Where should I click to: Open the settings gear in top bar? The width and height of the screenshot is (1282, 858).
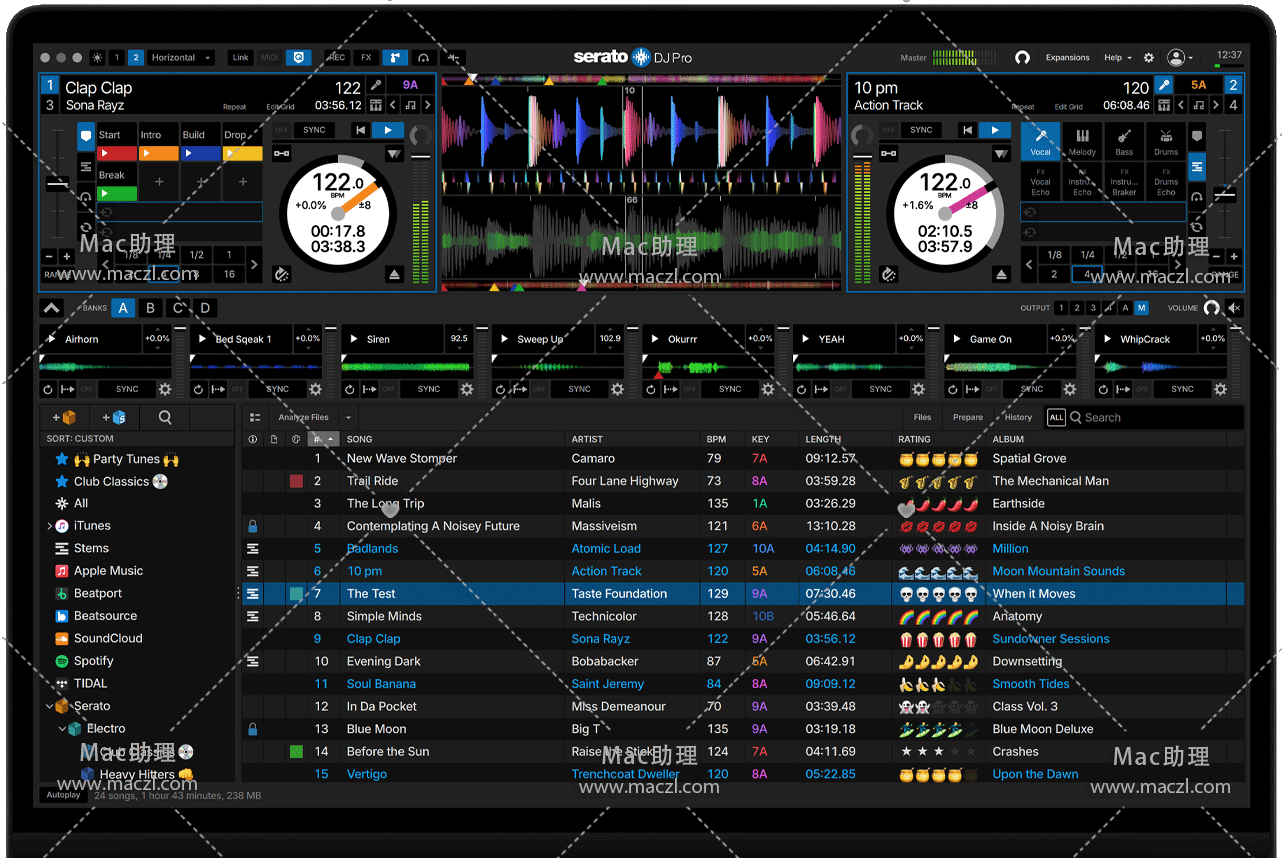1148,58
